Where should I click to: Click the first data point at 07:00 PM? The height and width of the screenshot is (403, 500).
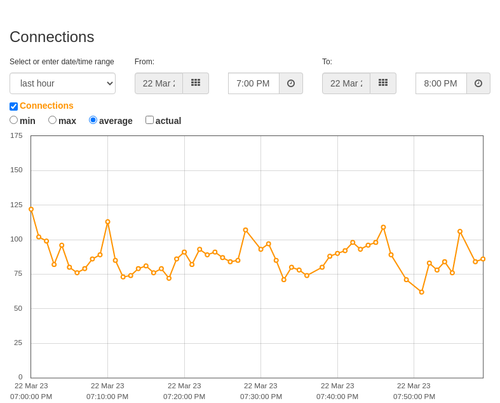[31, 209]
